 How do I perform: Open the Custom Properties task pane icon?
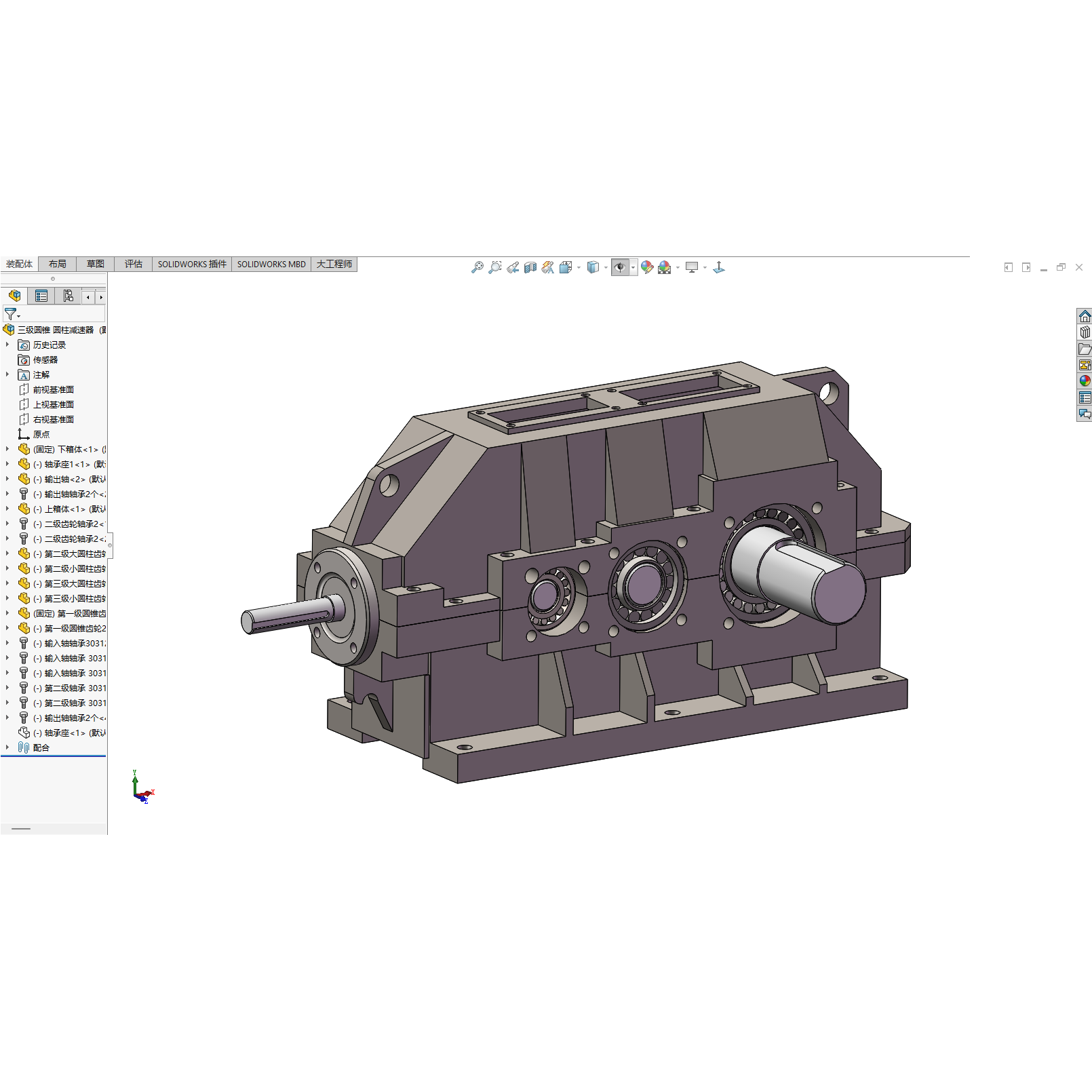pos(1085,397)
